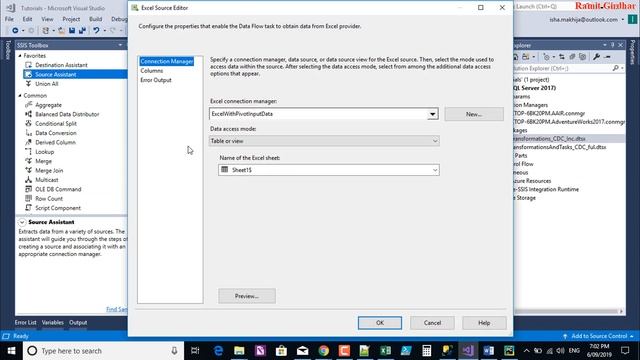This screenshot has height=360, width=640.
Task: Open Name of the Excel sheet dropdown
Action: point(435,170)
